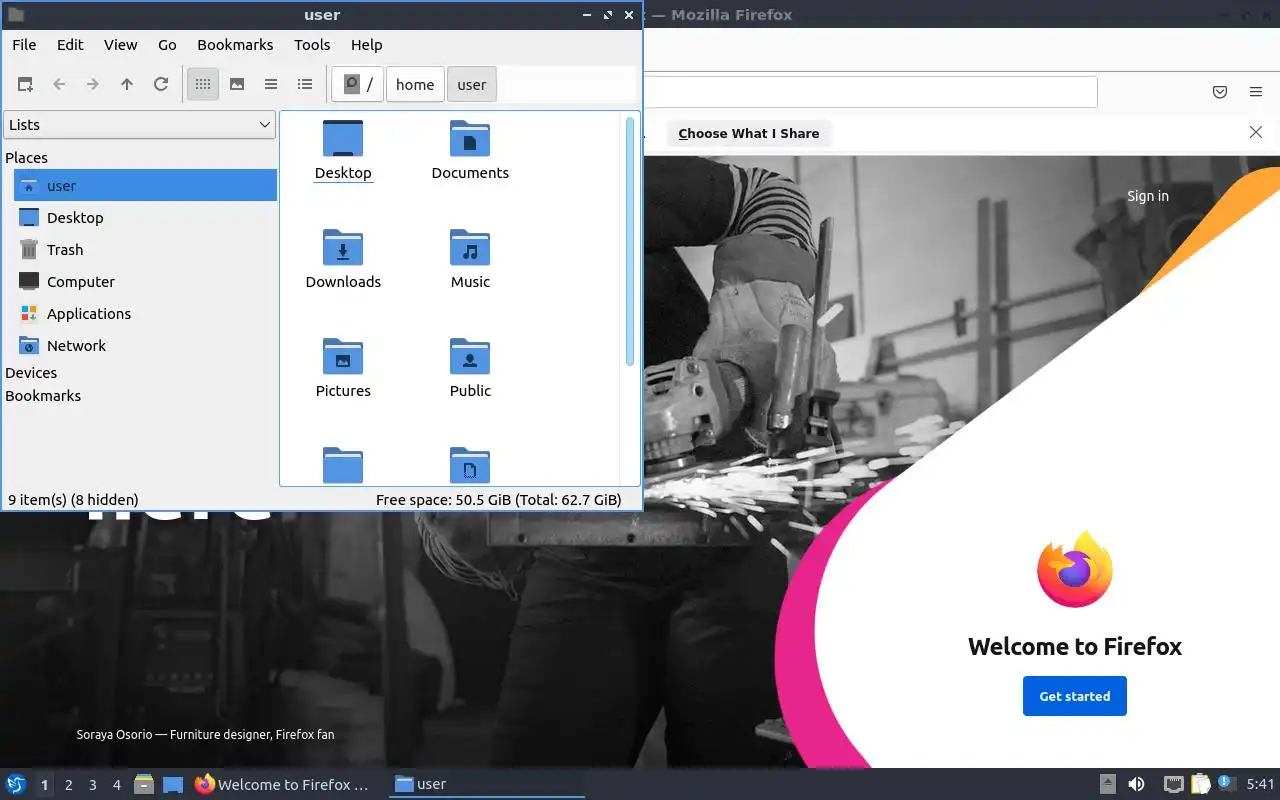The image size is (1280, 800).
Task: Click the 'user' path button
Action: tap(472, 85)
